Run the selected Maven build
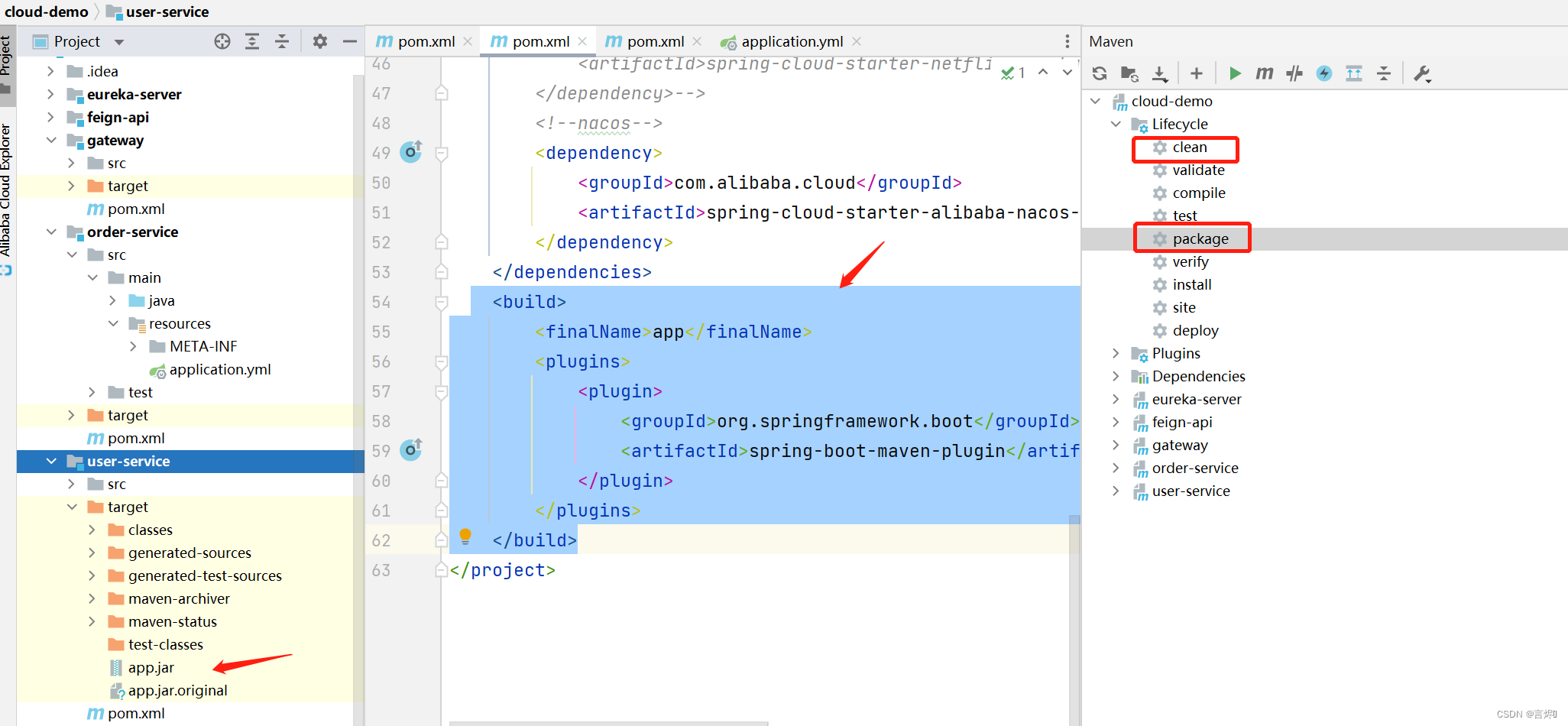The height and width of the screenshot is (726, 1568). coord(1235,73)
